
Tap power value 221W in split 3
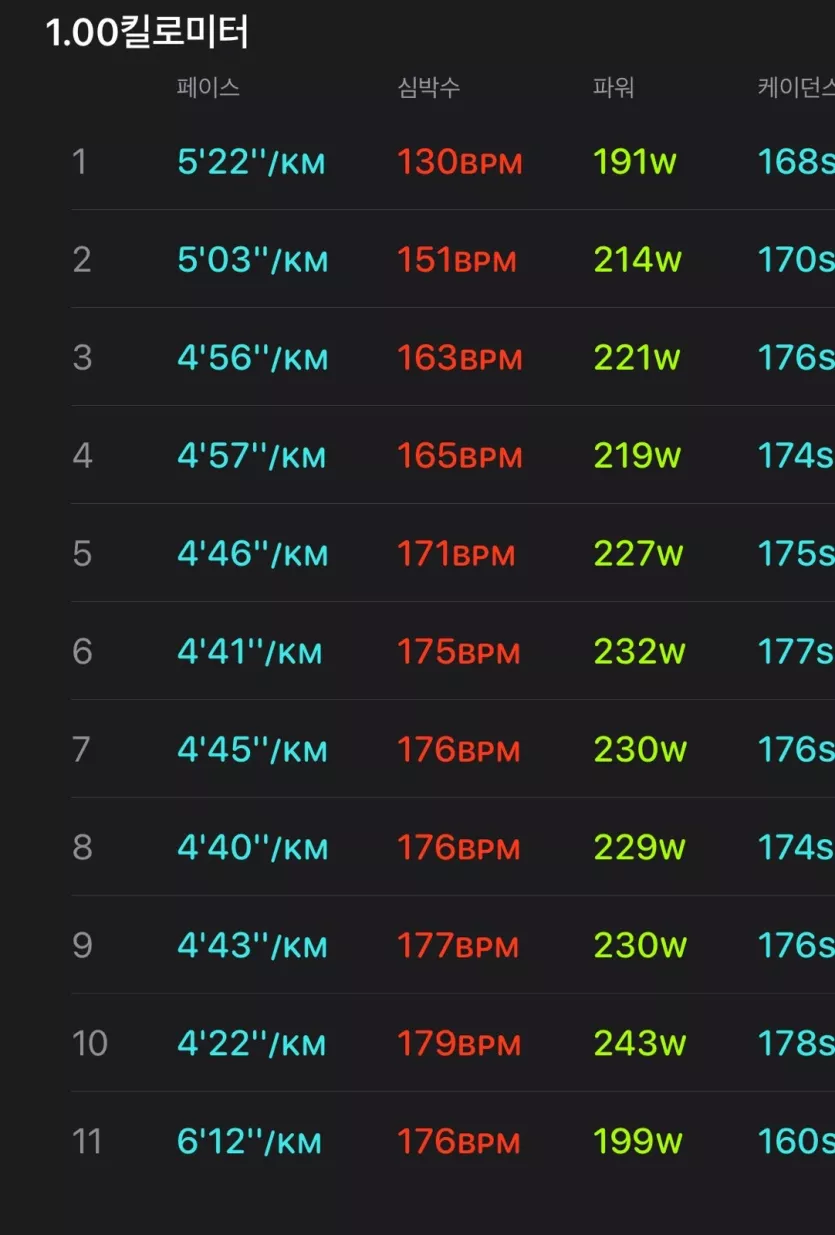[x=637, y=358]
